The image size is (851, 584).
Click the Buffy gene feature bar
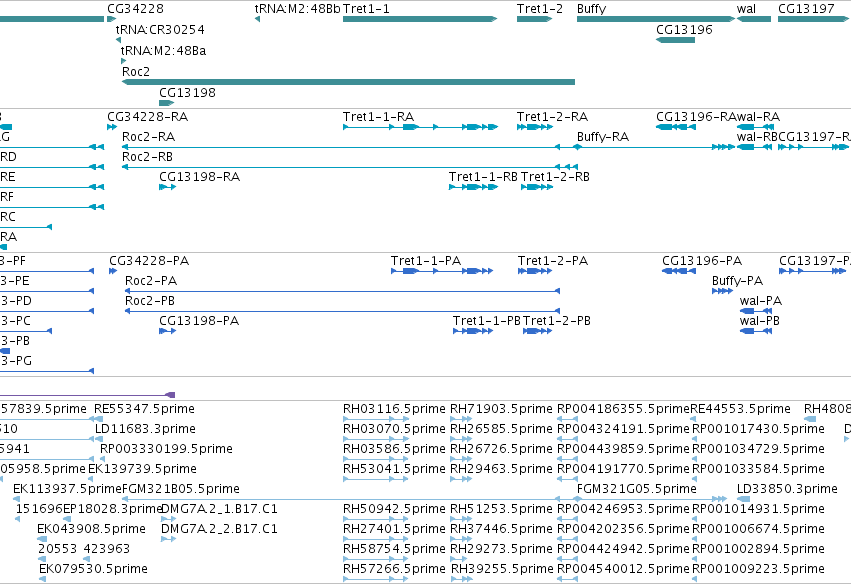(x=656, y=19)
